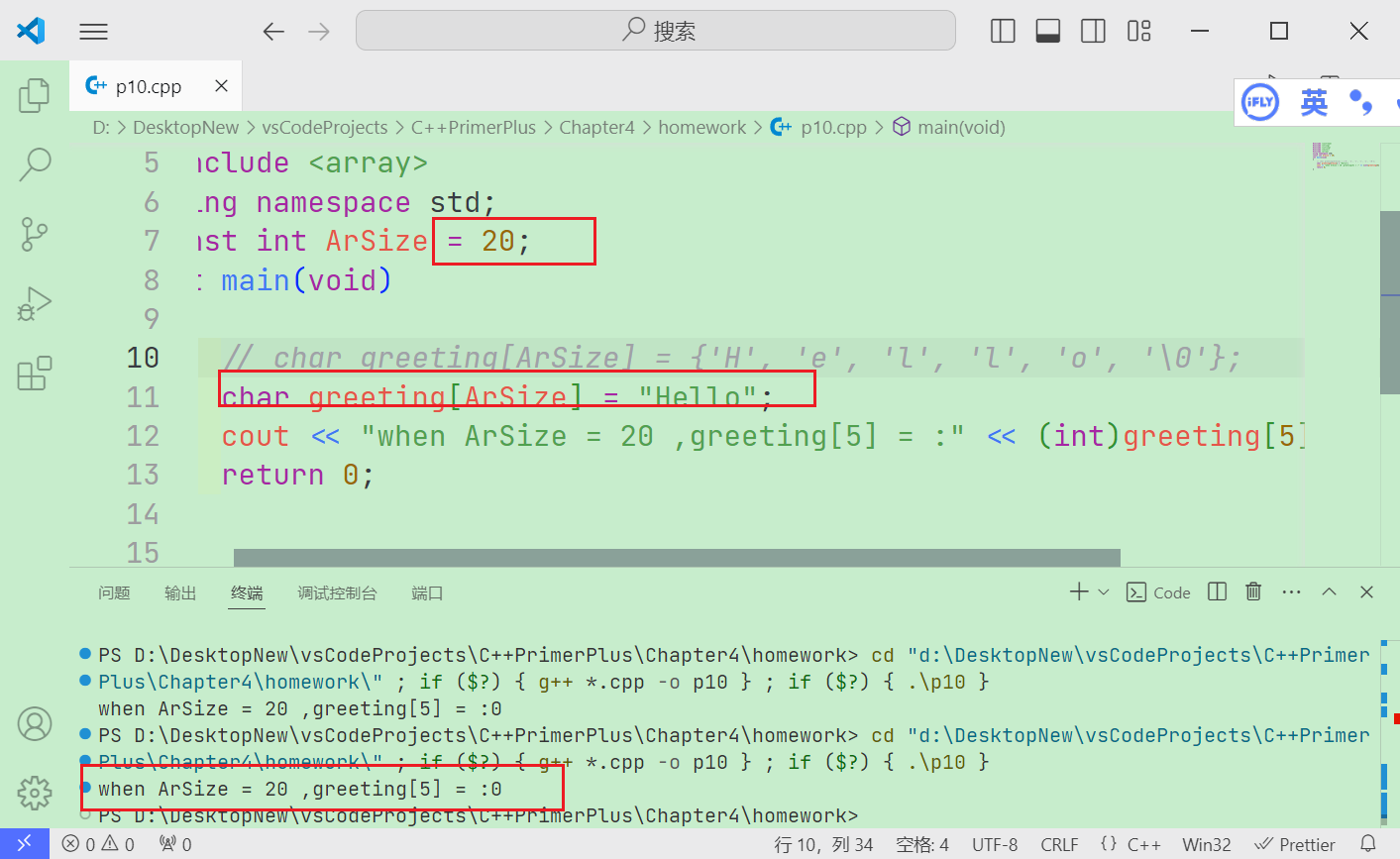The width and height of the screenshot is (1400, 859).
Task: Toggle the bottom panel layout
Action: [1048, 32]
